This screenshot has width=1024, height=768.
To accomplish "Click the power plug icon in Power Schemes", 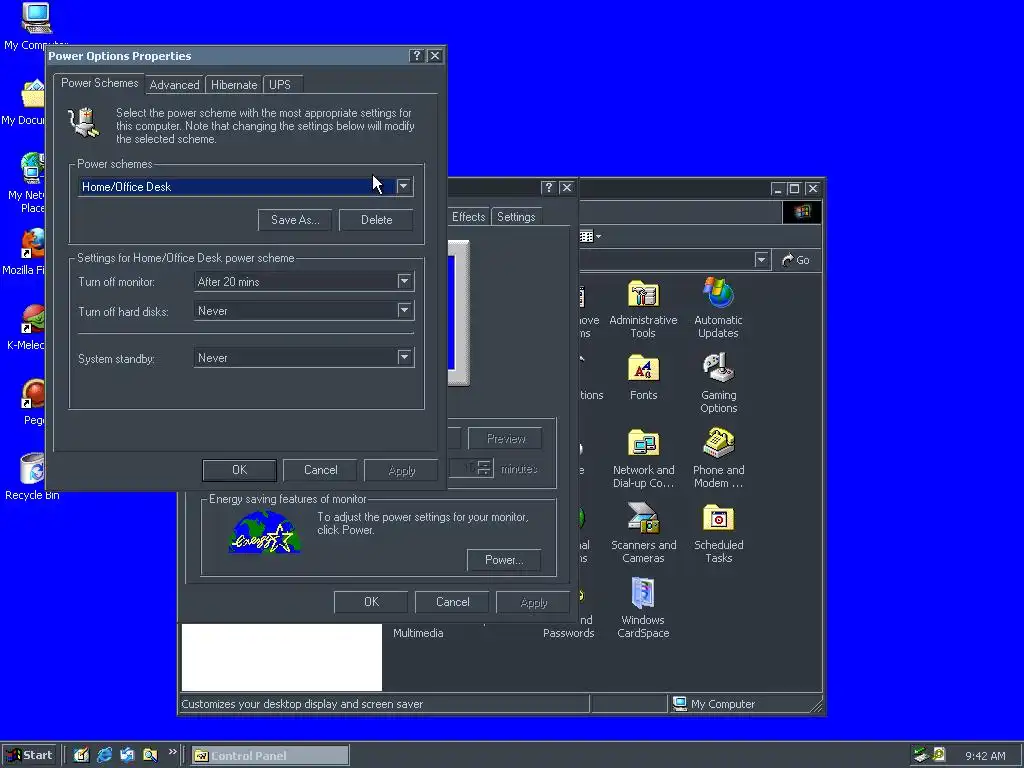I will 84,123.
